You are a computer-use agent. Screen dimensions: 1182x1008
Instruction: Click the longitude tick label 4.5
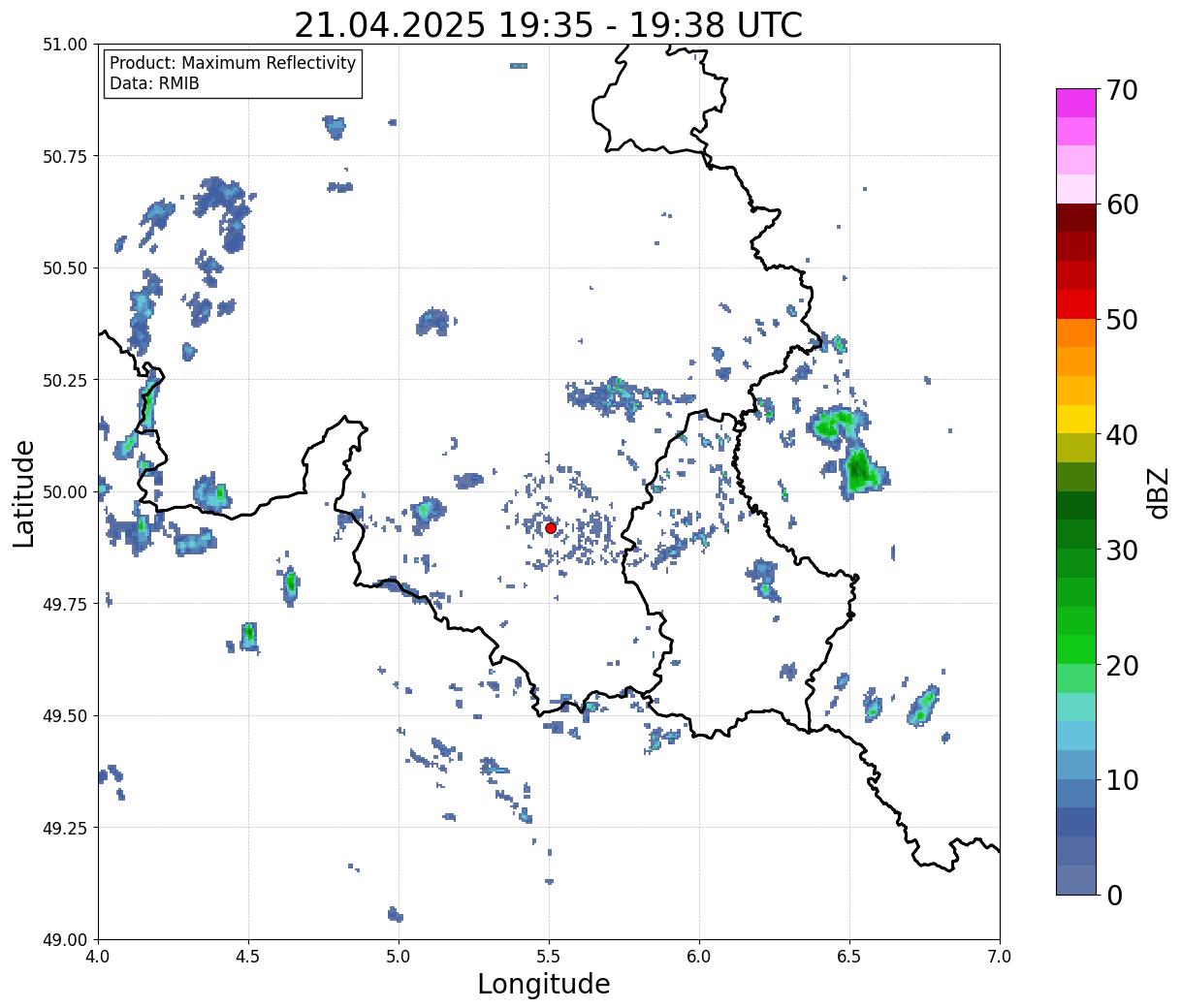click(x=248, y=957)
